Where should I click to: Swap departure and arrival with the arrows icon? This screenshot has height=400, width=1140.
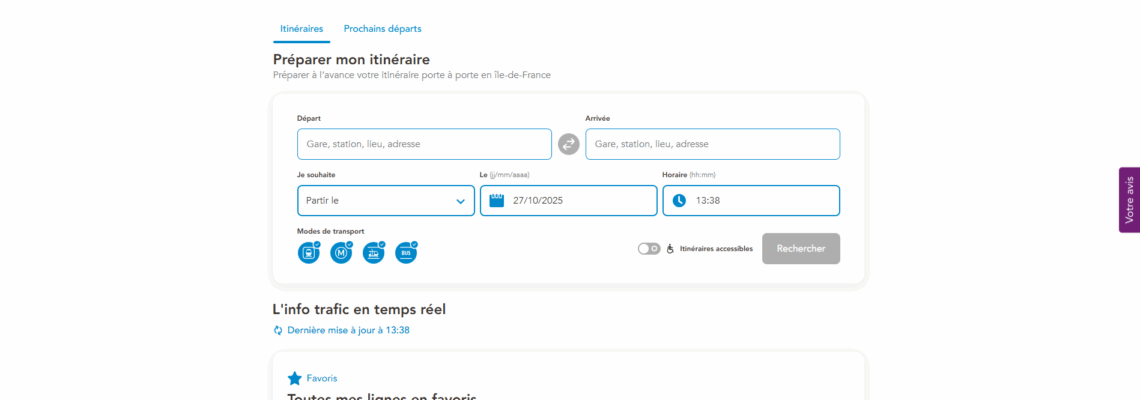point(568,144)
